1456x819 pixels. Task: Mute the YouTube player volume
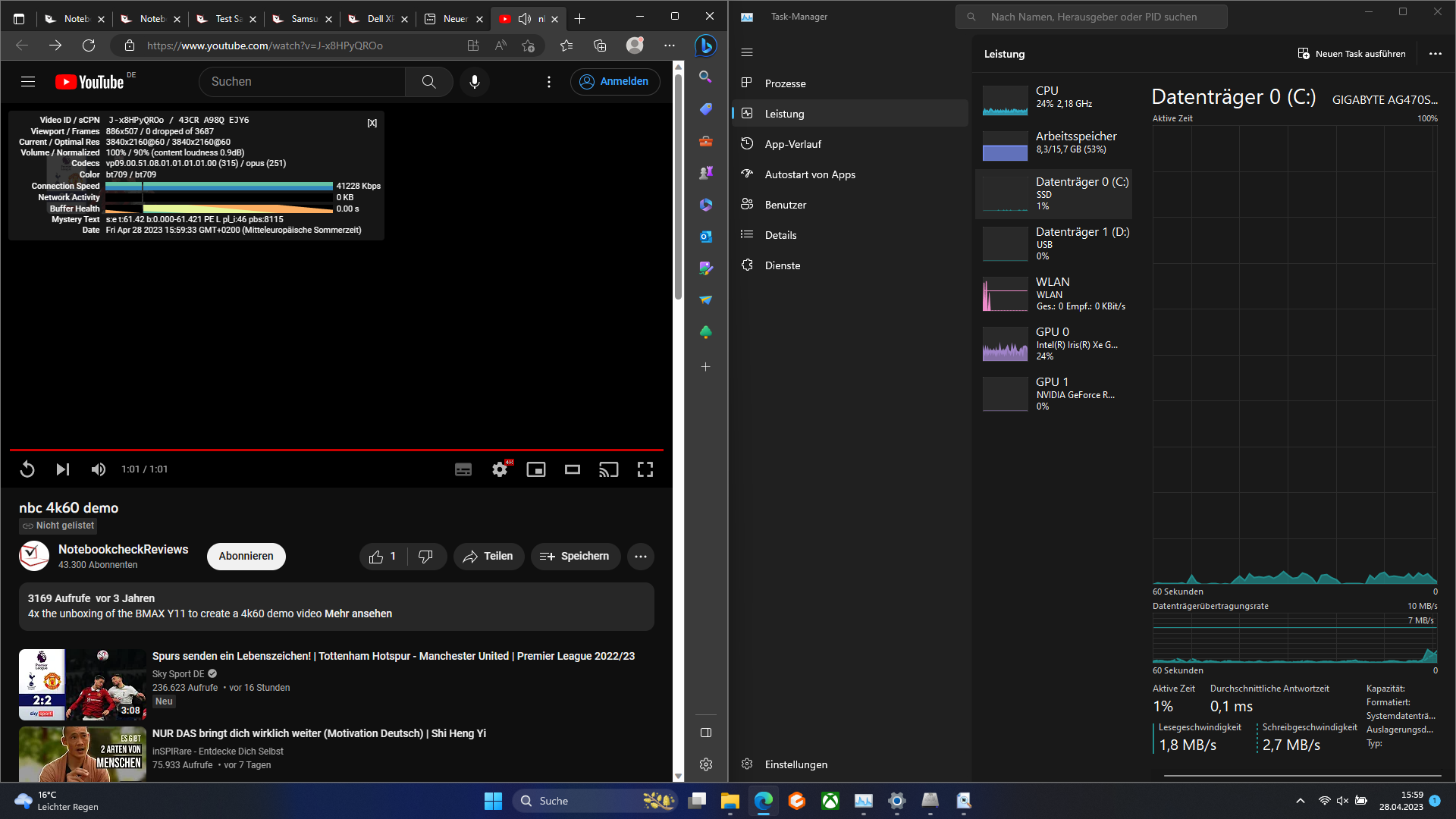99,469
